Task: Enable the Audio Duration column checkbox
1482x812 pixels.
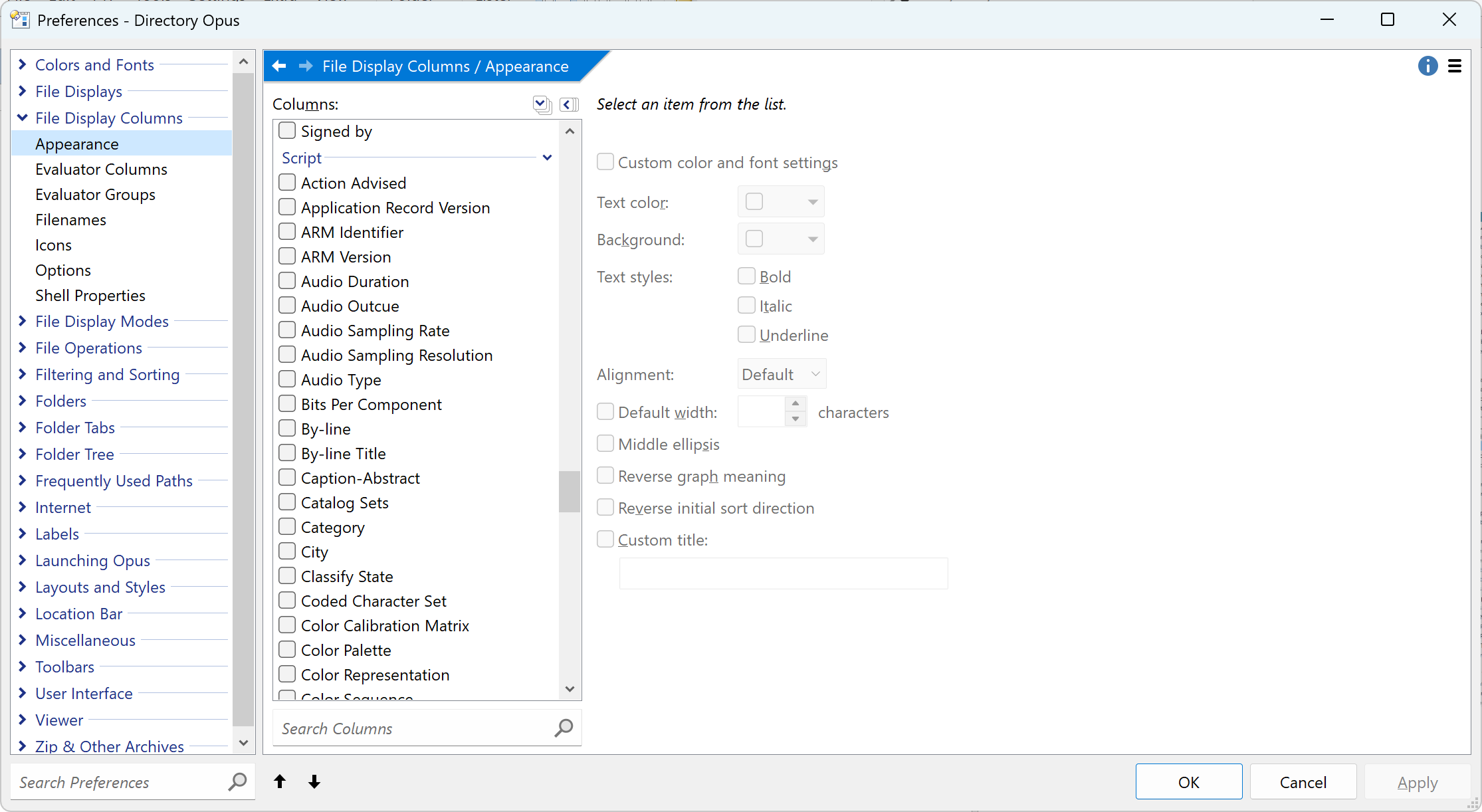Action: pos(287,281)
